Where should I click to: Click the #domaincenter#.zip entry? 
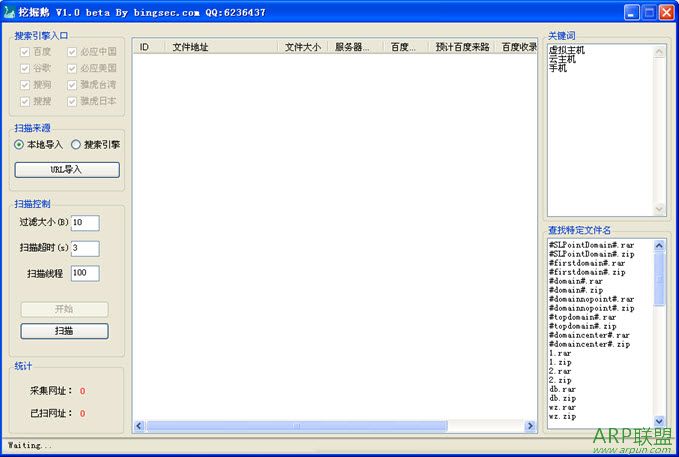coord(589,344)
